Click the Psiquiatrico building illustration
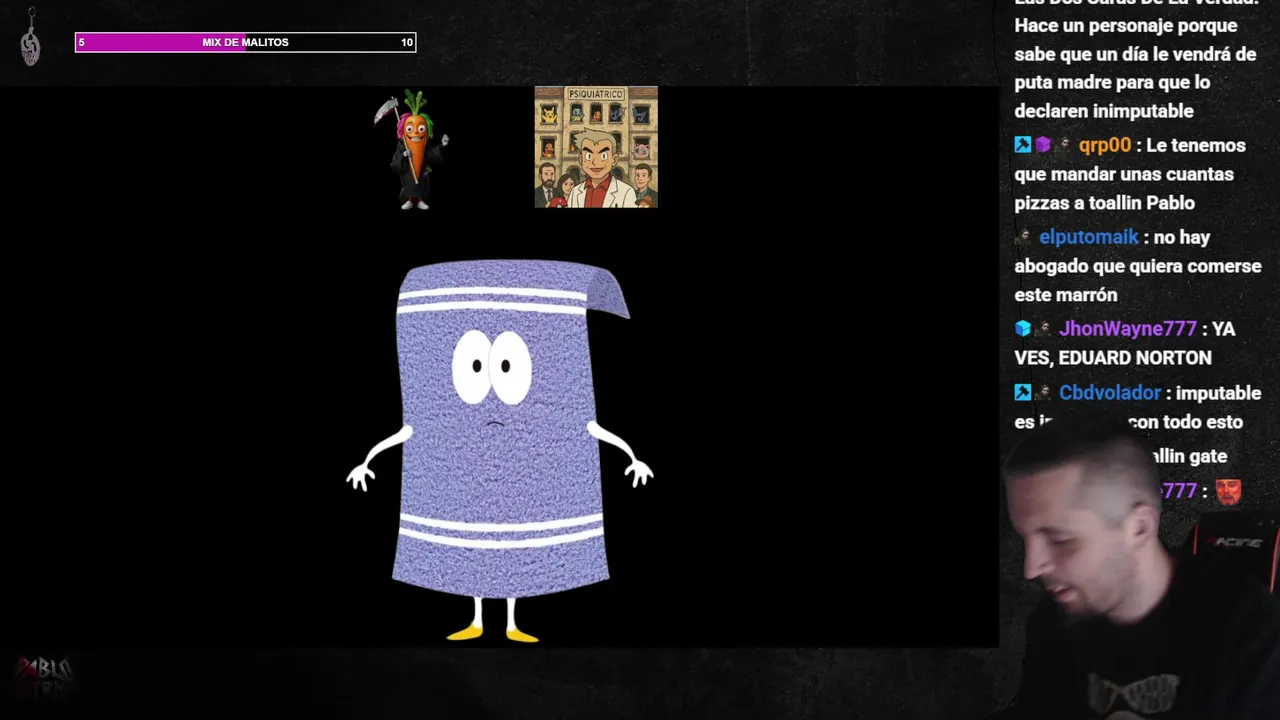 click(x=596, y=147)
